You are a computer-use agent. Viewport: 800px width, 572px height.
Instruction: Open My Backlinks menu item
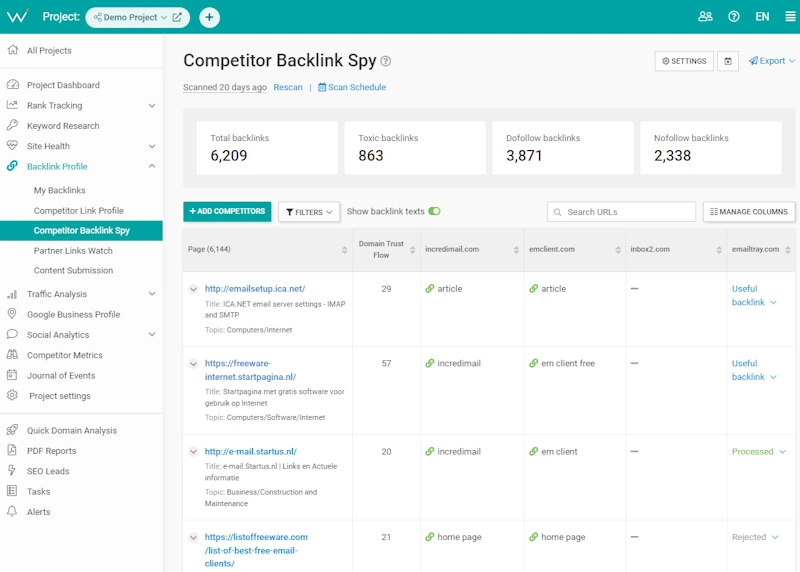[x=59, y=190]
